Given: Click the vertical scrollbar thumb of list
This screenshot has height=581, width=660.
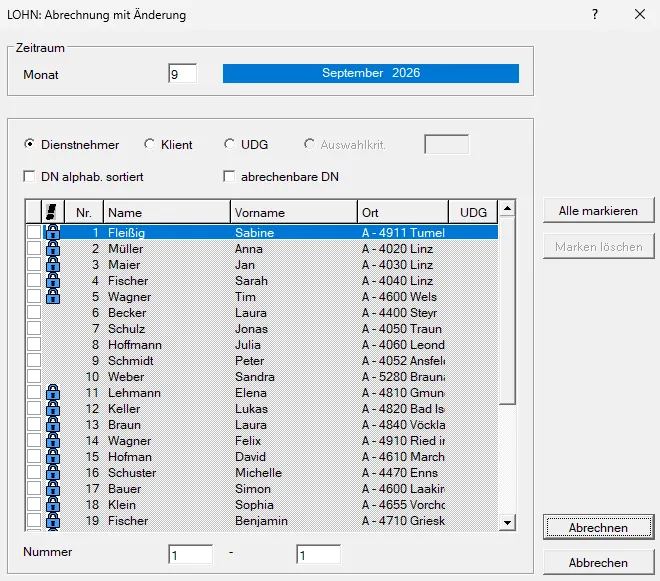Looking at the screenshot, I should click(x=508, y=311).
